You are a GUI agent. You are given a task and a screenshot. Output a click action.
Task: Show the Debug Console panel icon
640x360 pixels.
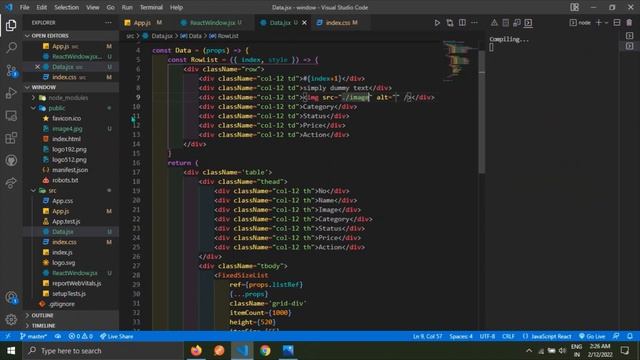pyautogui.click(x=517, y=23)
